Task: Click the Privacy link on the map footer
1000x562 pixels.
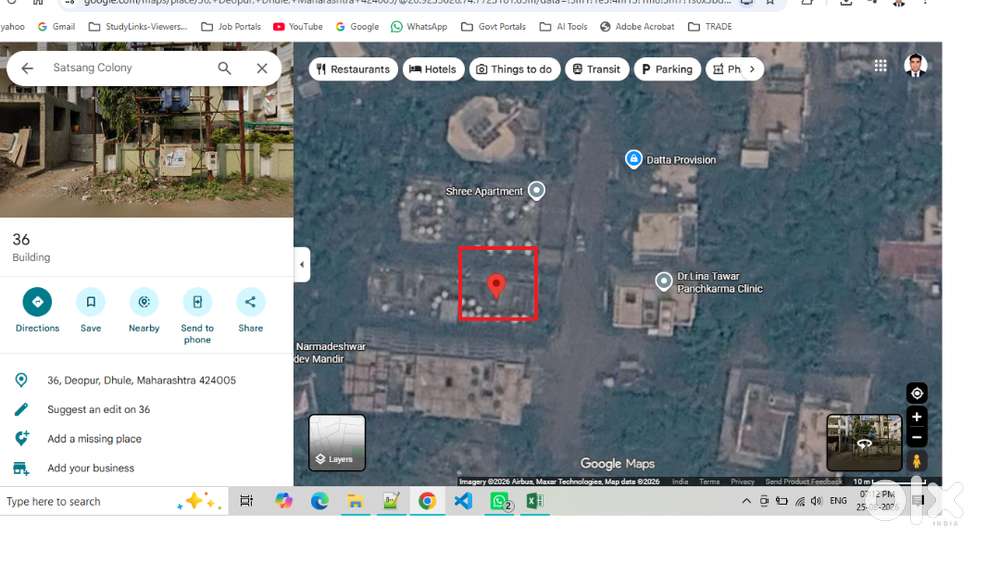Action: click(x=742, y=482)
